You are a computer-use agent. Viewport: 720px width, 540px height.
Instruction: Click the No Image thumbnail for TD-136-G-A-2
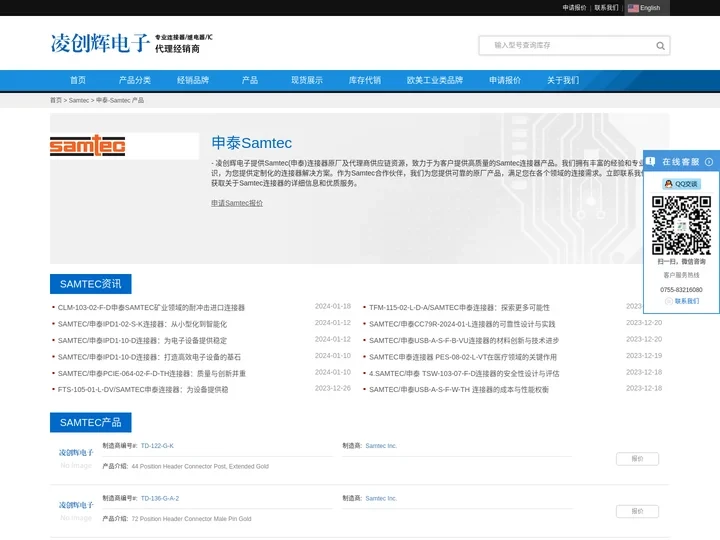coord(76,511)
